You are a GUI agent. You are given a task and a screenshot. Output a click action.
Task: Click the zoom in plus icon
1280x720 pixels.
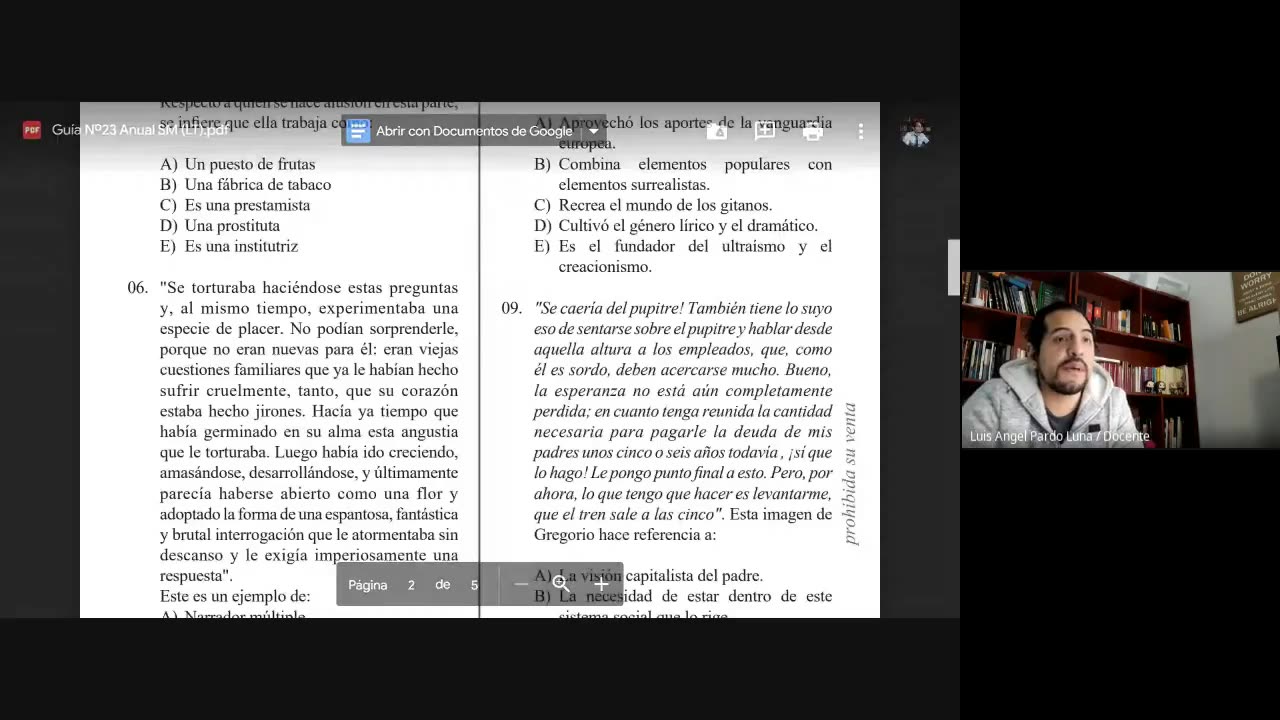tap(601, 584)
